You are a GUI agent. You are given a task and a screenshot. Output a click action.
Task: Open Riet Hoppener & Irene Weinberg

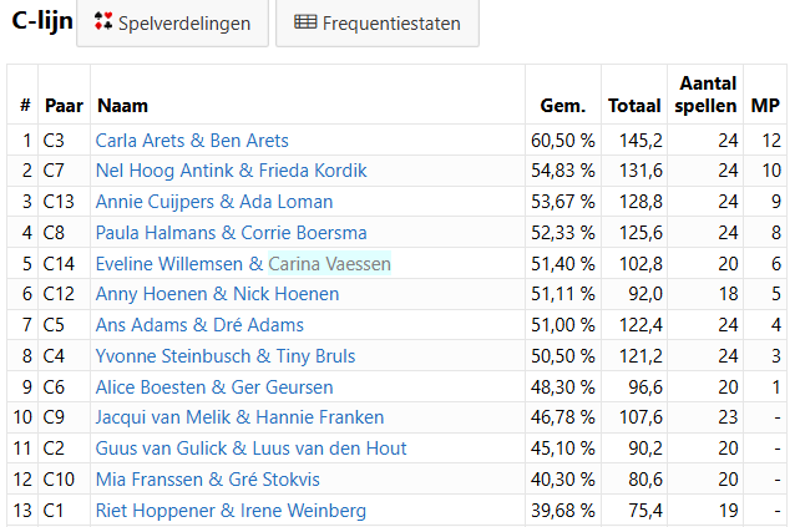pyautogui.click(x=230, y=510)
